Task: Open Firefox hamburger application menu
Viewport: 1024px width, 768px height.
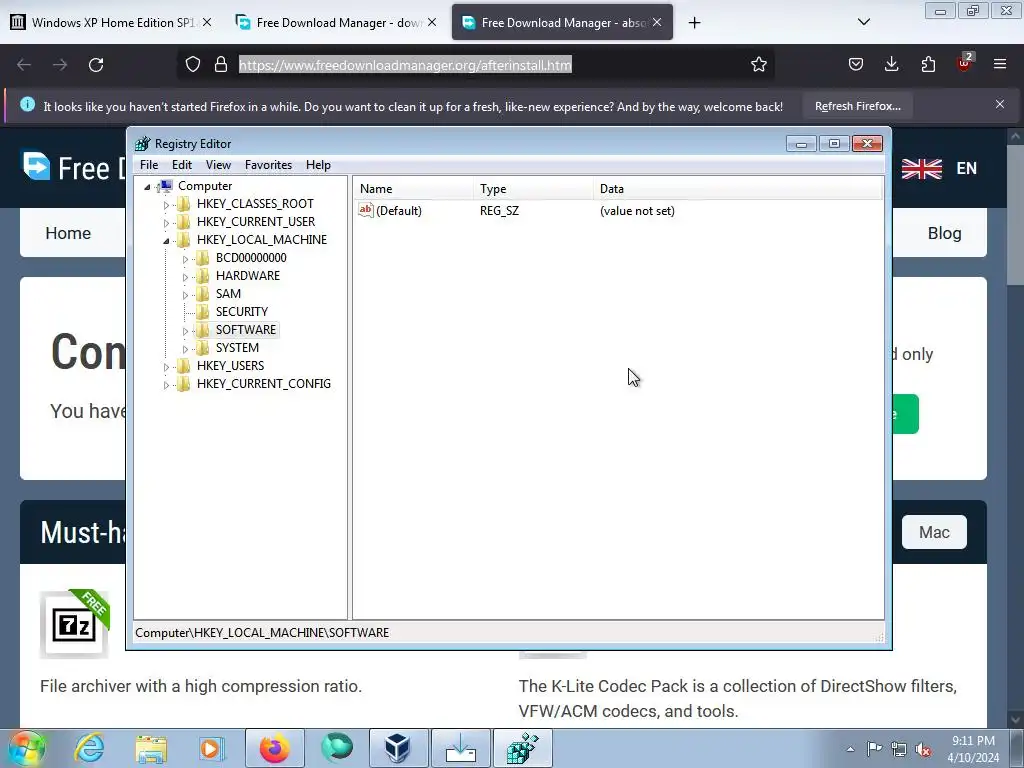Action: [1000, 65]
